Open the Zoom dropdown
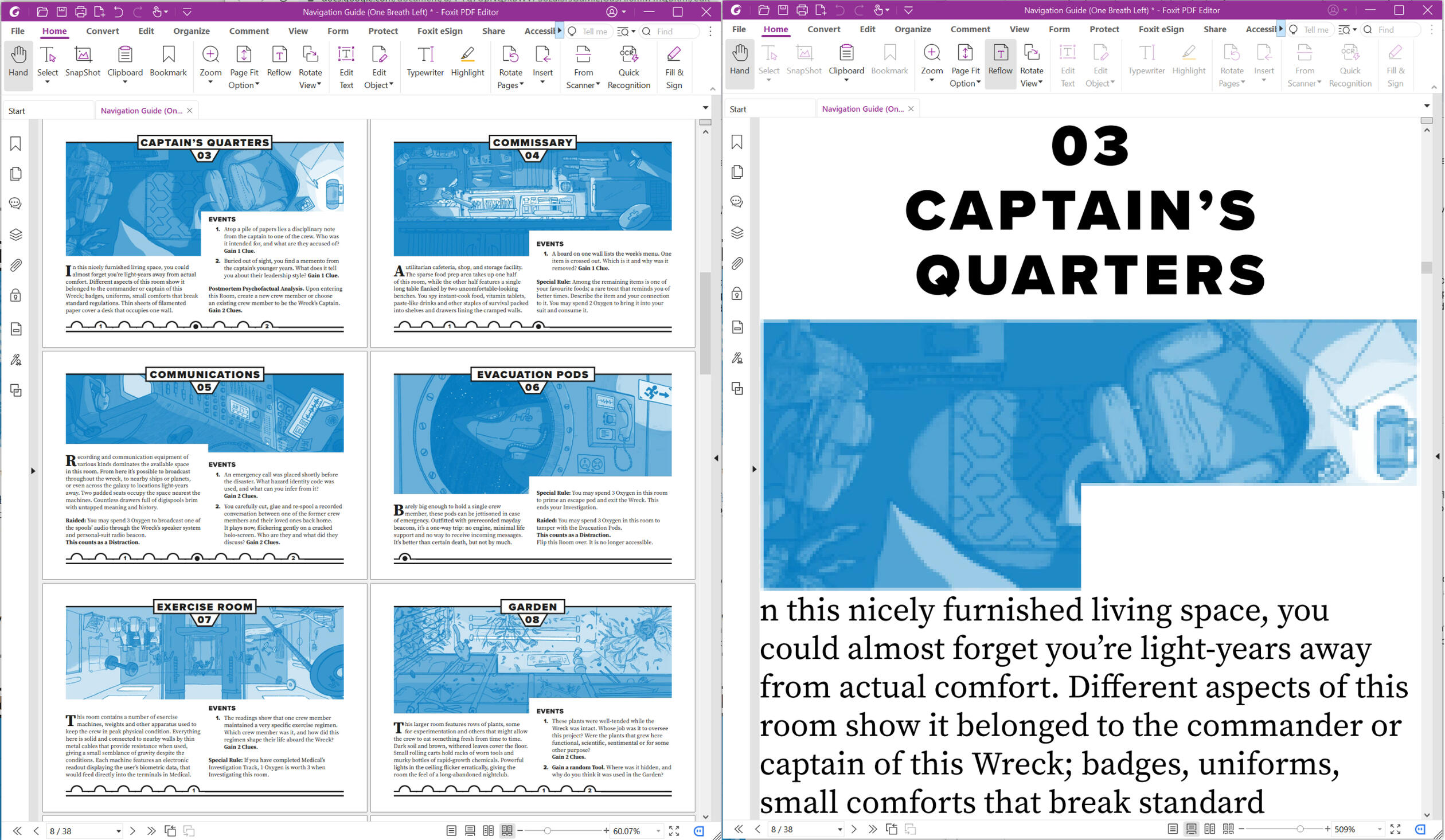 pos(210,83)
